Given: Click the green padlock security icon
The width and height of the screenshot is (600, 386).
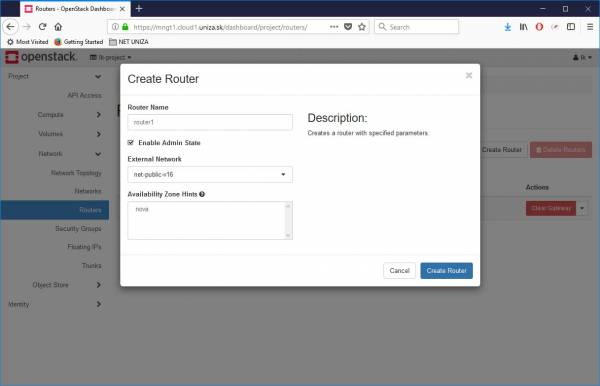Looking at the screenshot, I should click(x=125, y=27).
